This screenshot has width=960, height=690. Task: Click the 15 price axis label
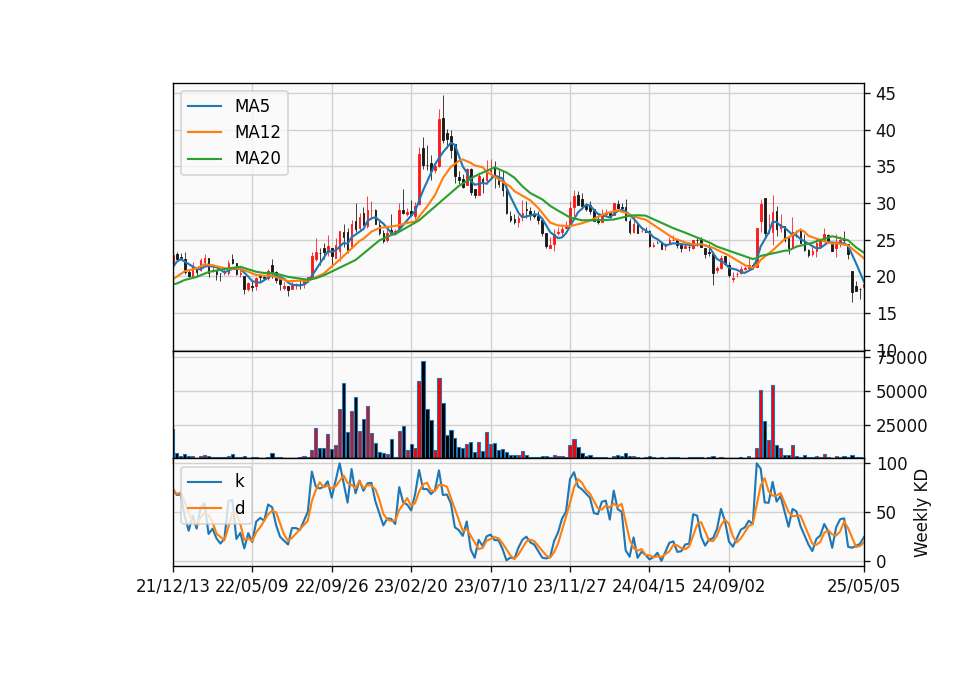point(885,313)
